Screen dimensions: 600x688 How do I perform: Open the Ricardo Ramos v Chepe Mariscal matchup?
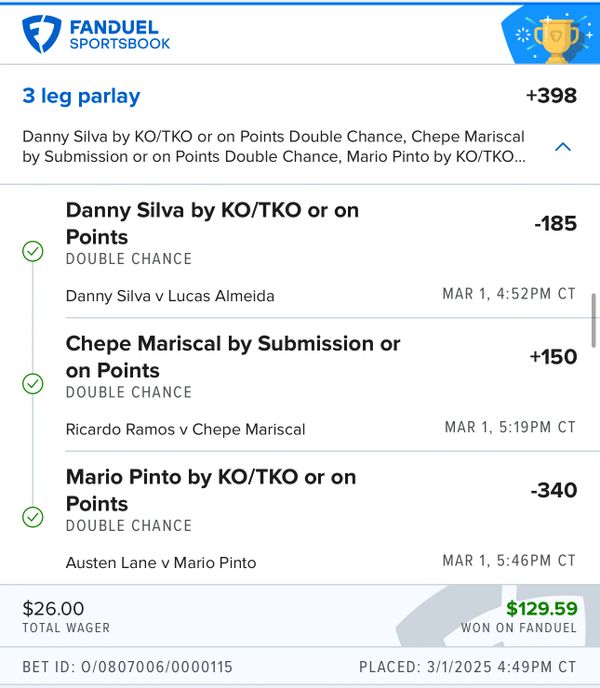[186, 429]
